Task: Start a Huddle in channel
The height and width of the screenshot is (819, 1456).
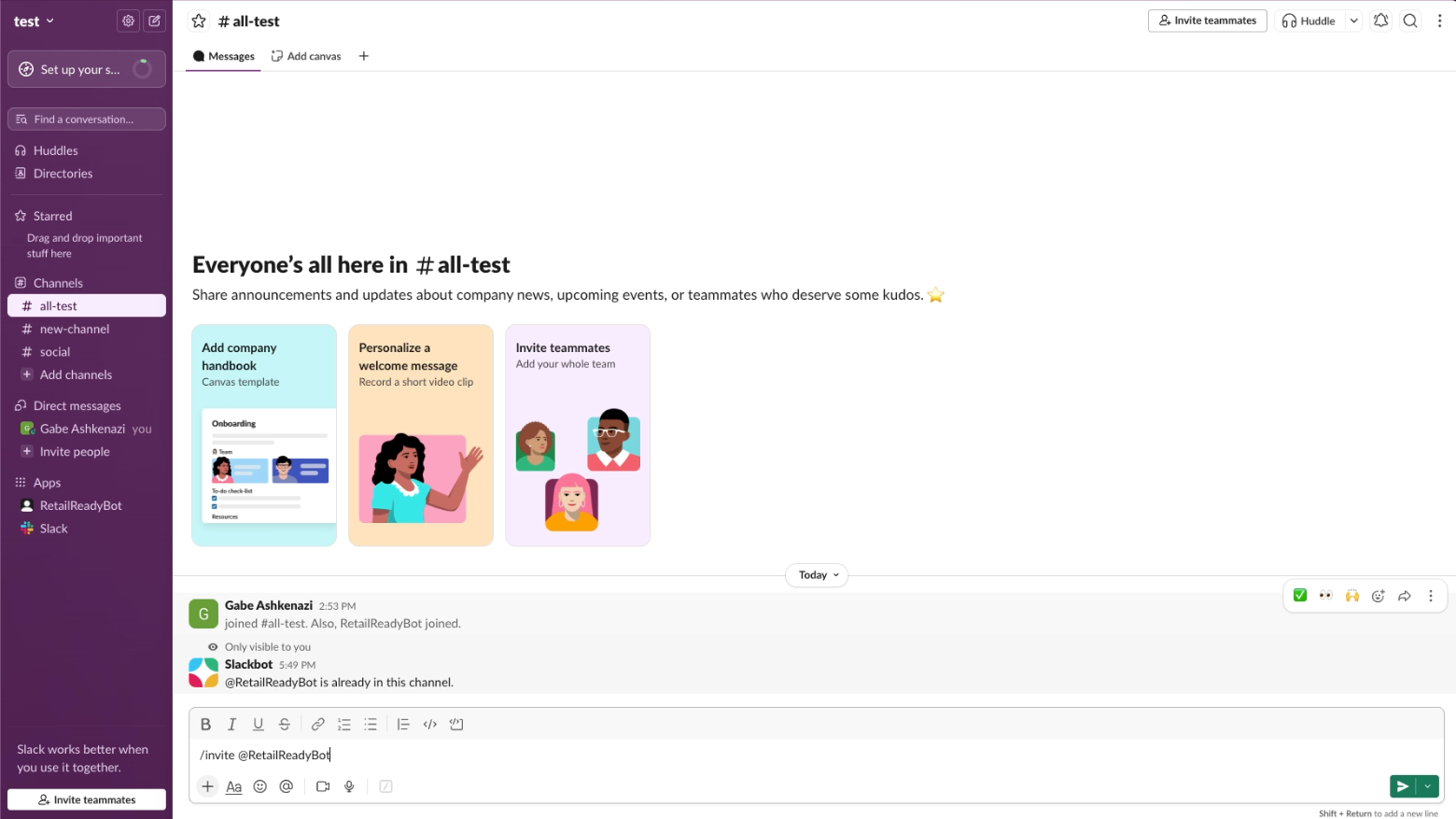Action: click(1309, 21)
